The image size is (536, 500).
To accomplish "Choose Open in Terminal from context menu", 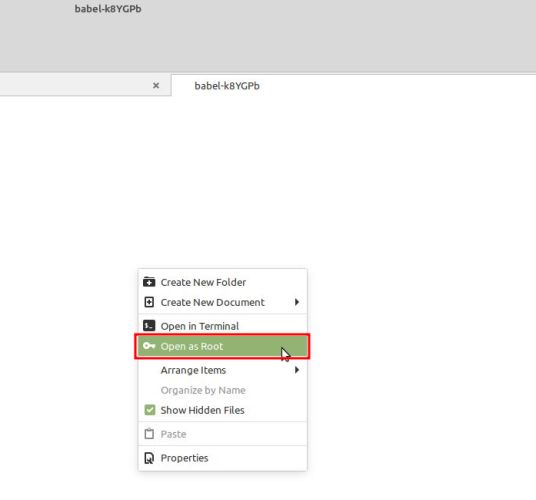I will [x=222, y=326].
